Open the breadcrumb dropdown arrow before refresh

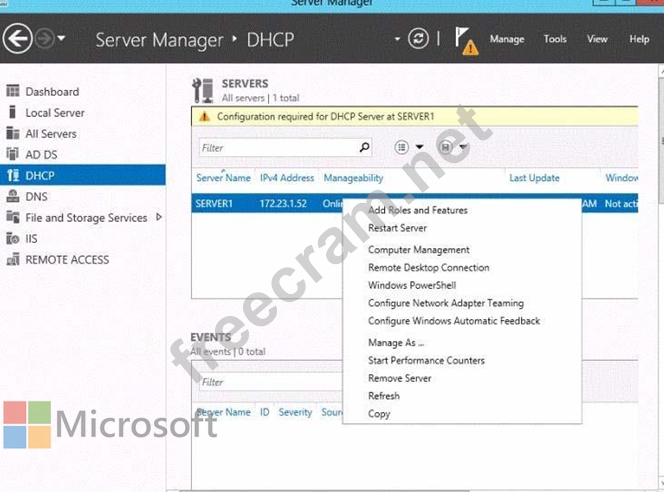[397, 39]
